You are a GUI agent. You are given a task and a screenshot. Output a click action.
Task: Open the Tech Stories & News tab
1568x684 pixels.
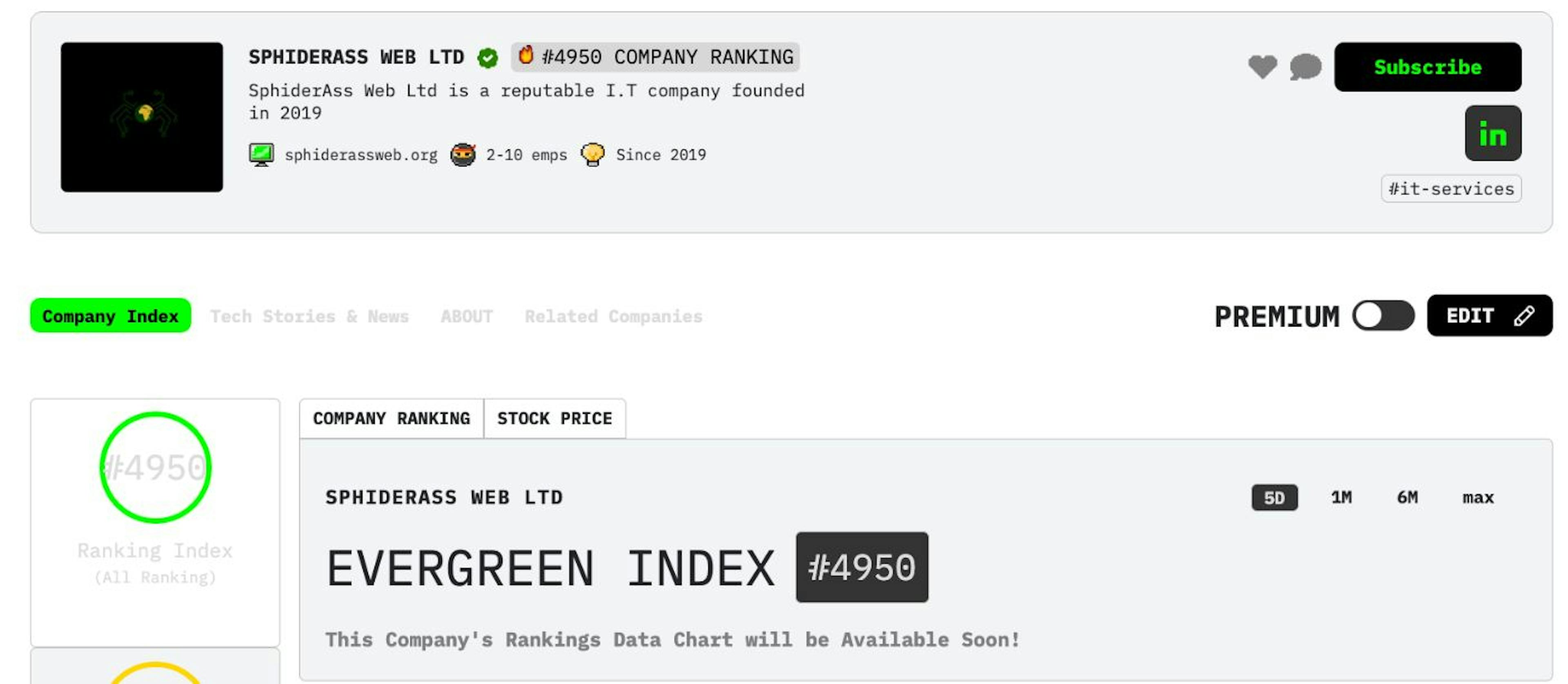click(x=309, y=316)
